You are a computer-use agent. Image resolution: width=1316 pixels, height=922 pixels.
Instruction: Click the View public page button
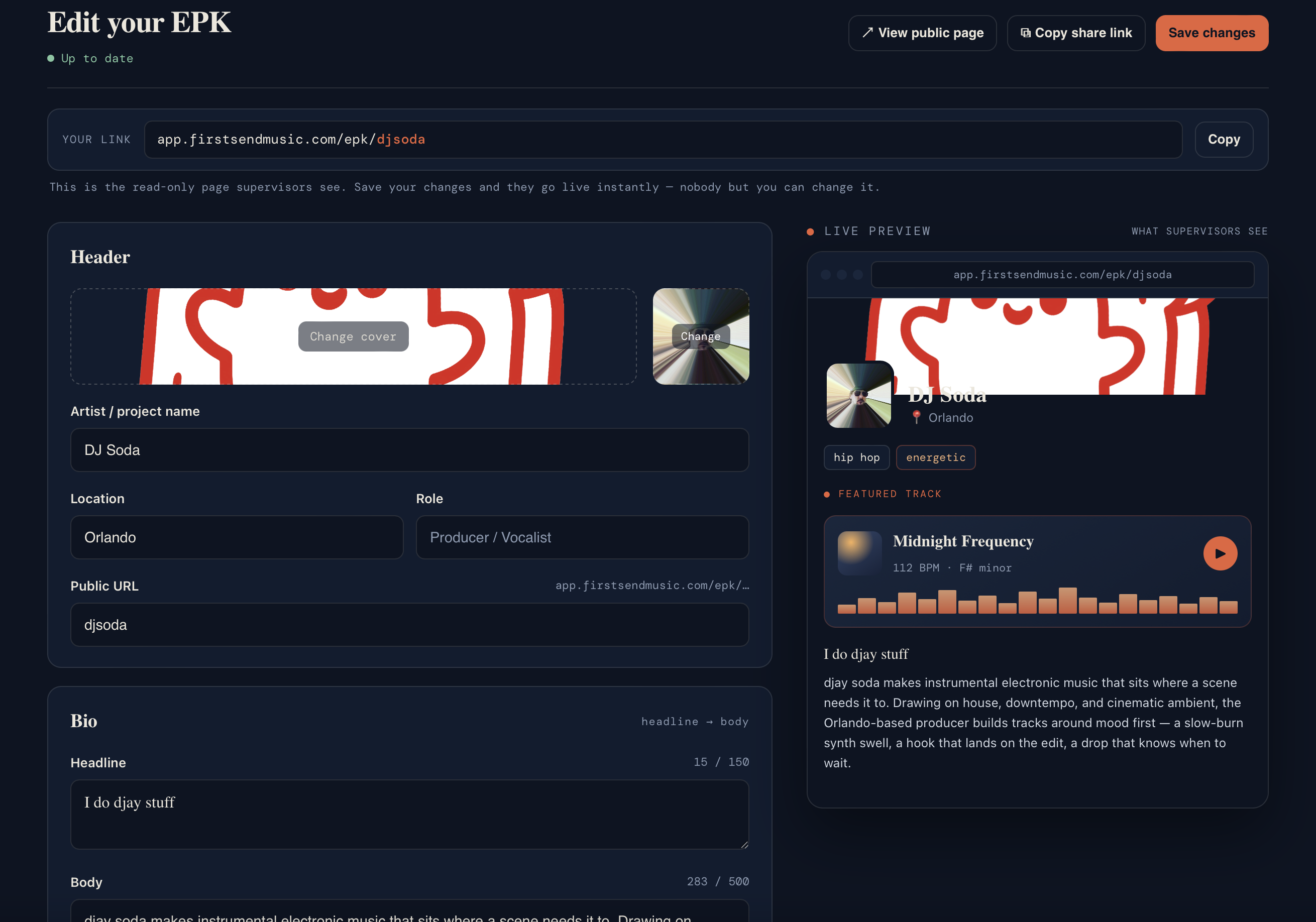[922, 33]
